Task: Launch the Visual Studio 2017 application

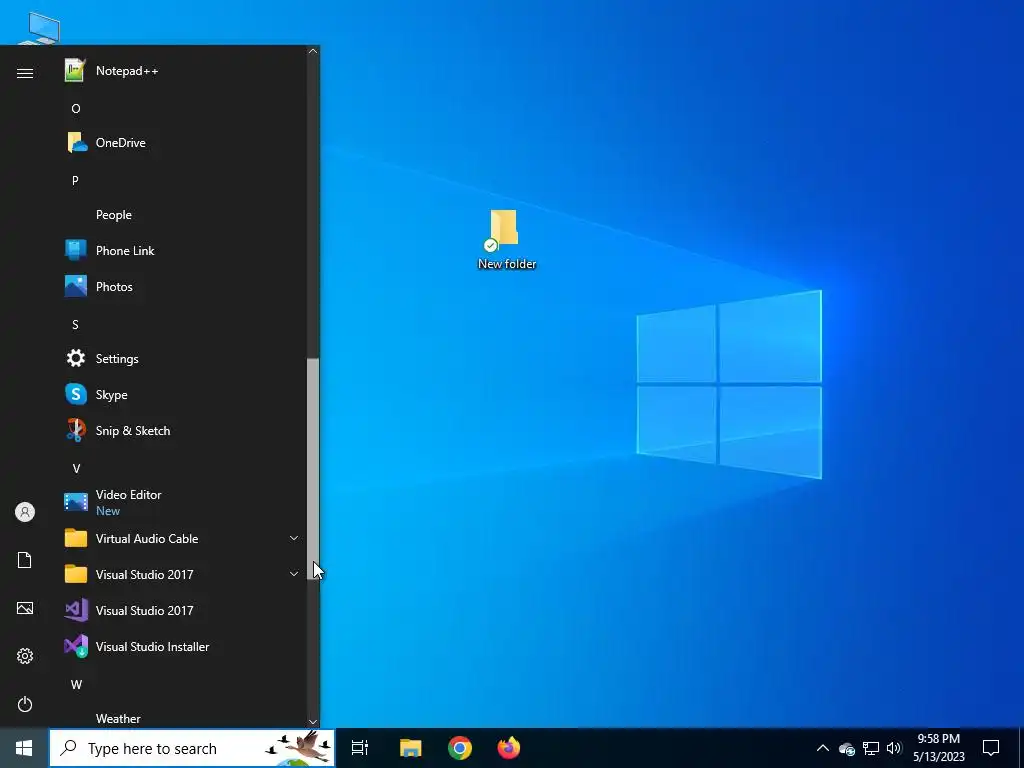Action: coord(183,611)
